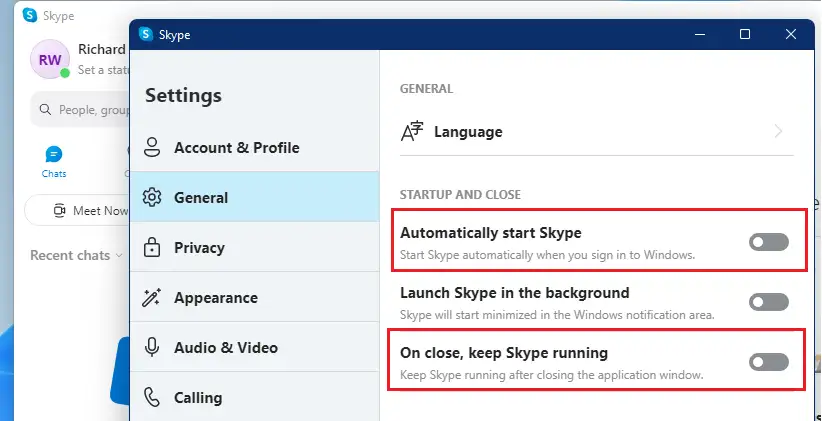Click the Language translate icon
The image size is (822, 421).
pos(412,132)
